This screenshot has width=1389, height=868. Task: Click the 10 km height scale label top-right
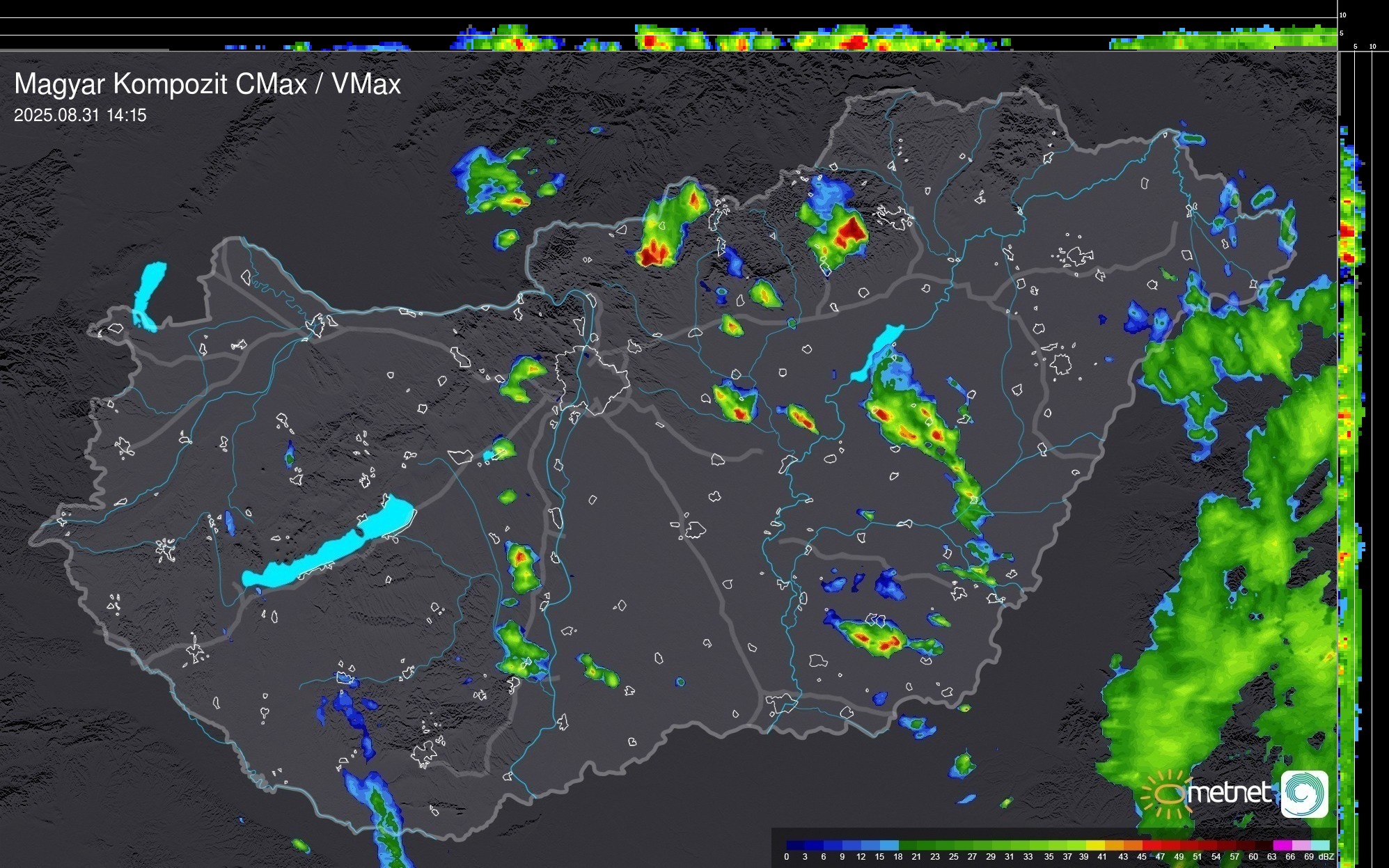click(1343, 15)
